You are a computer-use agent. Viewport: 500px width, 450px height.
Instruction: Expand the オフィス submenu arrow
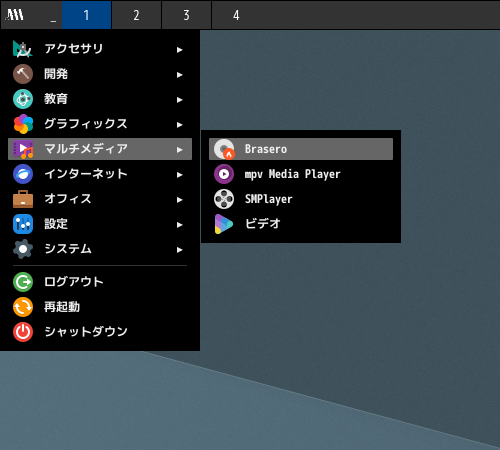tap(180, 200)
